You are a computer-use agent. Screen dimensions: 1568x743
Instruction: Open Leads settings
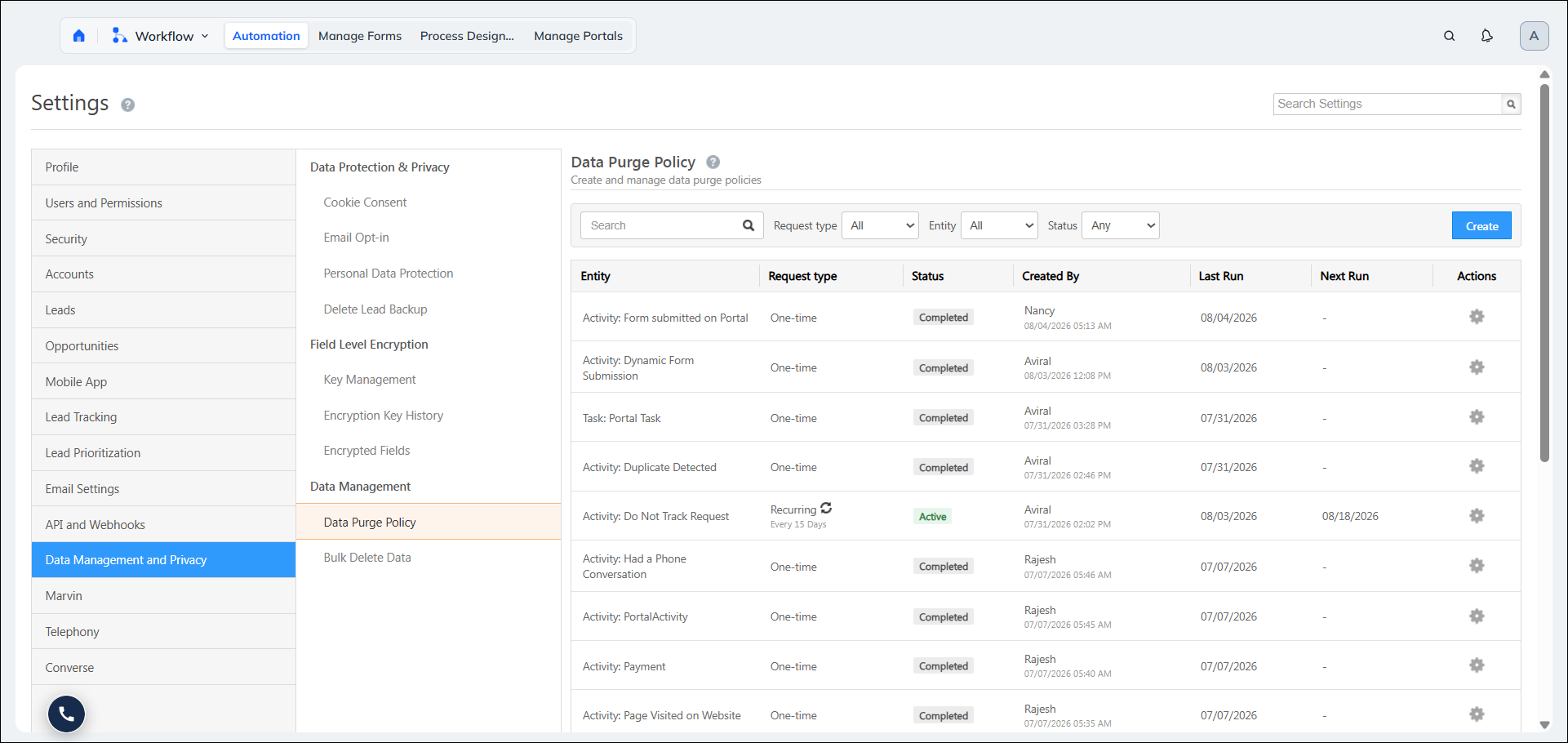163,310
